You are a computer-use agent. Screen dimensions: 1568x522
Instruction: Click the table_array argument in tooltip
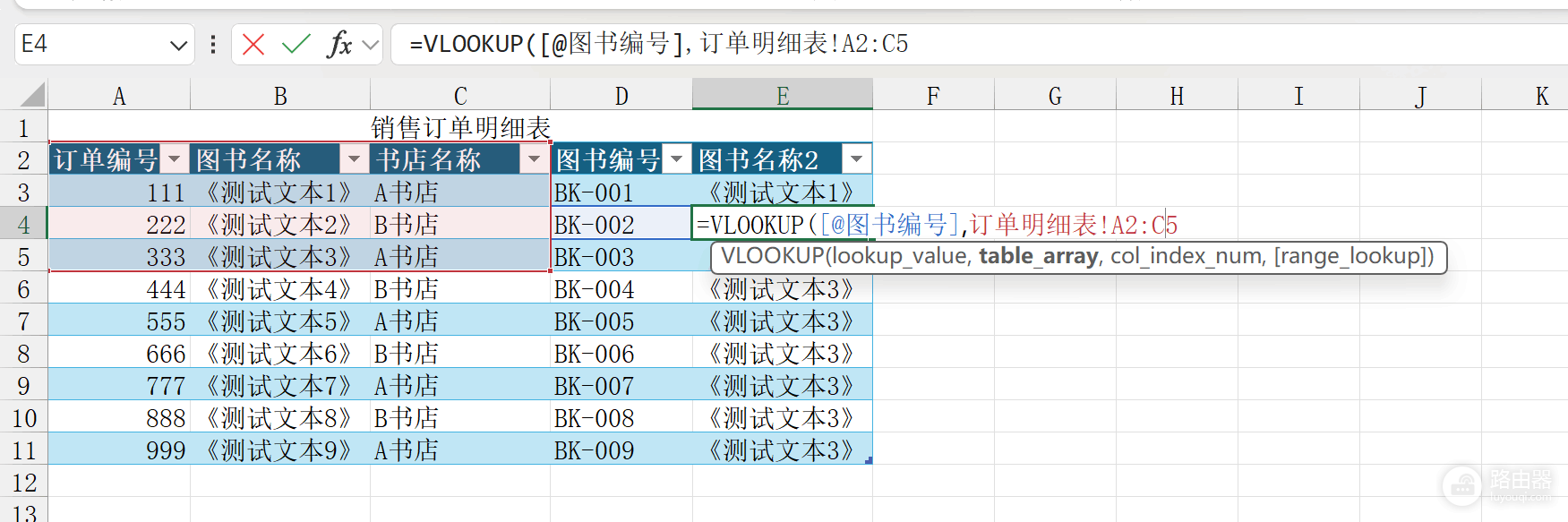[x=1038, y=257]
